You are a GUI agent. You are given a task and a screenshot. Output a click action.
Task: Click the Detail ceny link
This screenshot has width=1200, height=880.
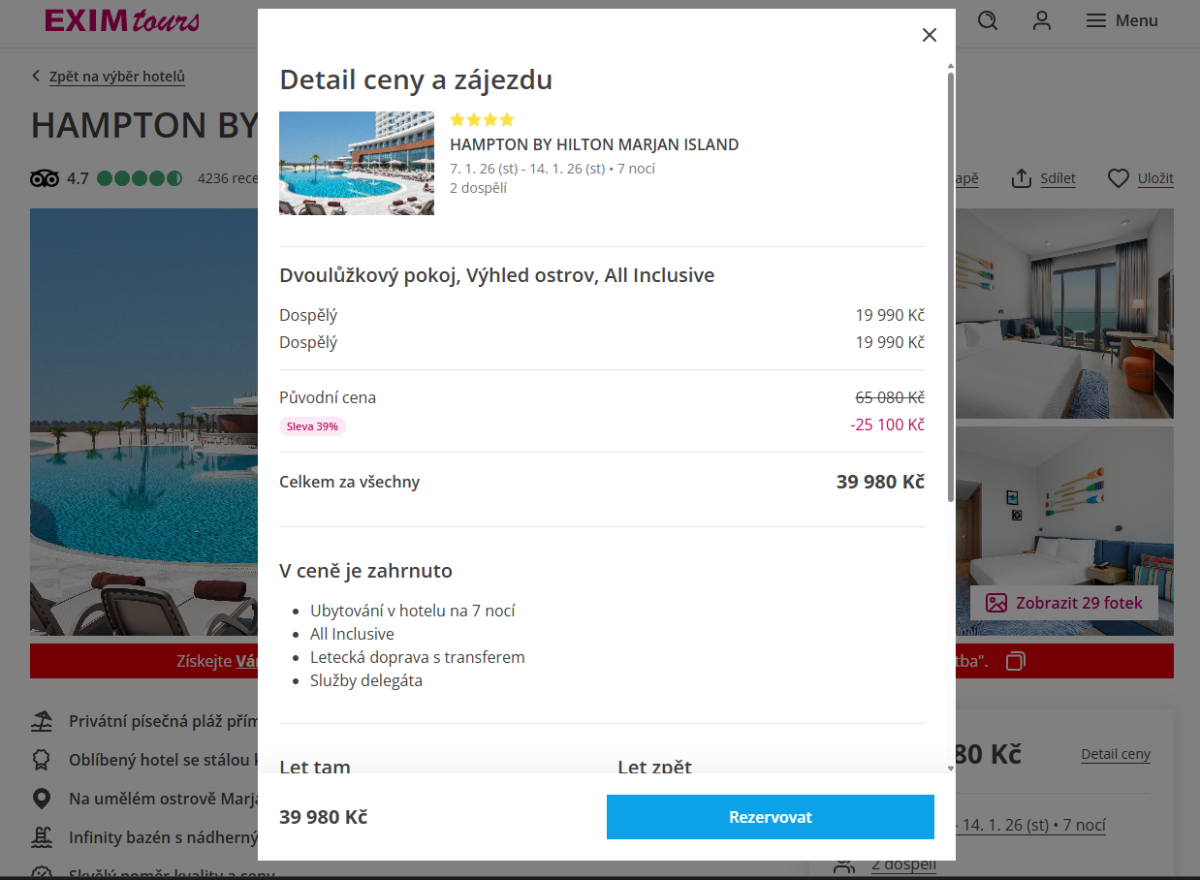pyautogui.click(x=1115, y=755)
